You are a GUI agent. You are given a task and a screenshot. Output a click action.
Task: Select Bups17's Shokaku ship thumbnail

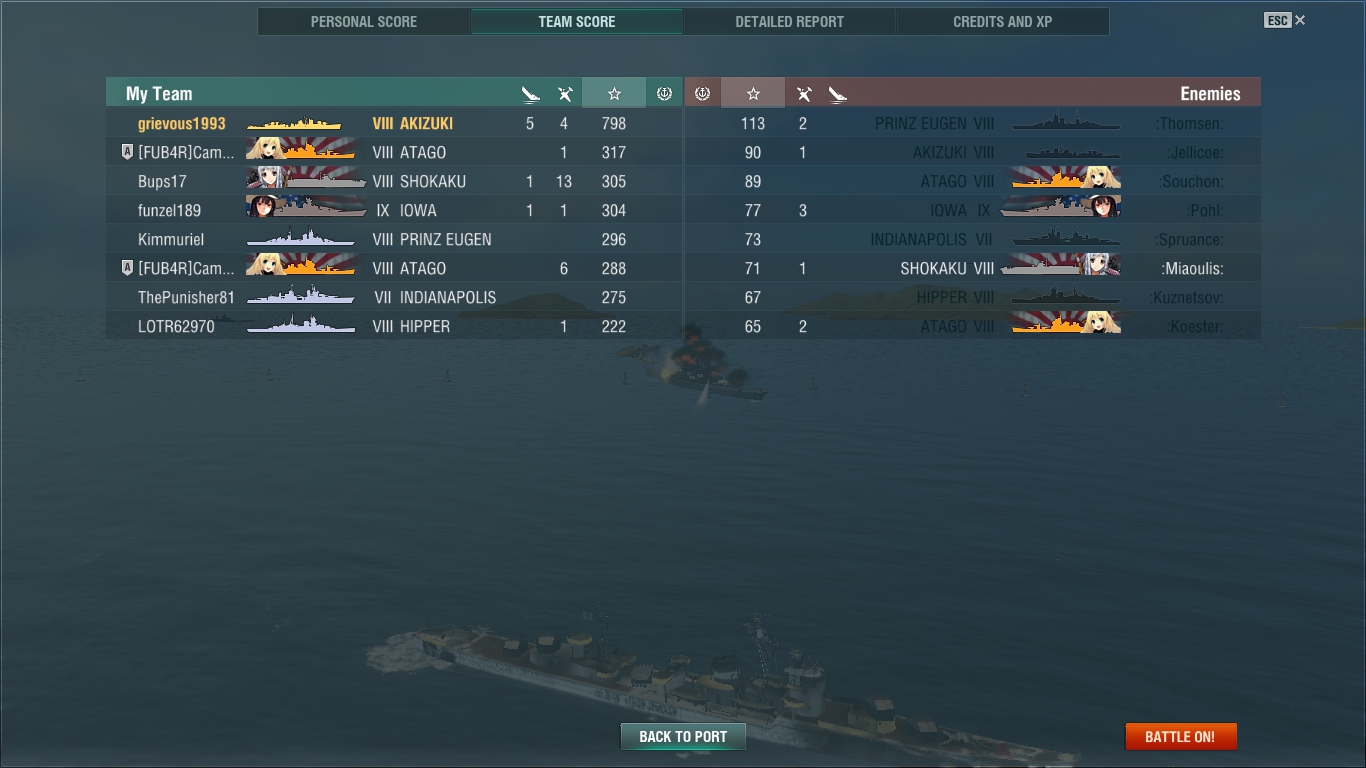click(x=306, y=180)
